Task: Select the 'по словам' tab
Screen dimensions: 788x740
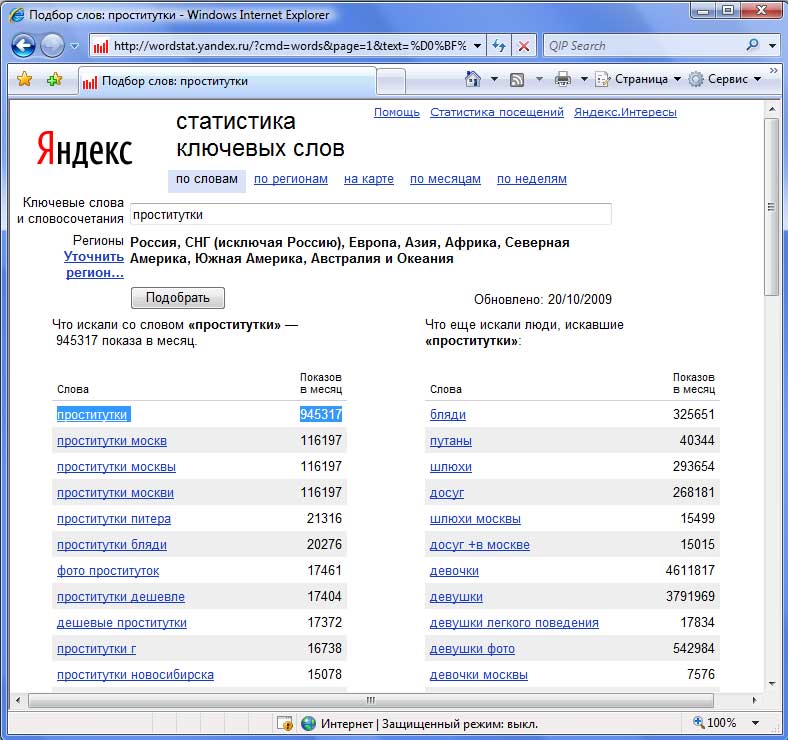Action: pos(207,179)
